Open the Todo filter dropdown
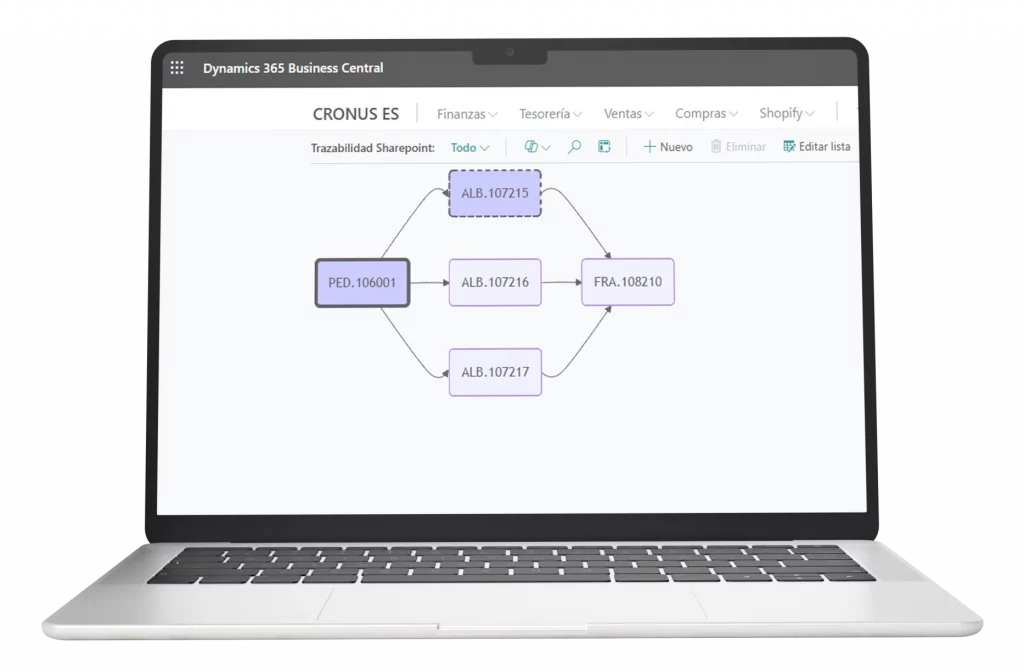 click(469, 147)
